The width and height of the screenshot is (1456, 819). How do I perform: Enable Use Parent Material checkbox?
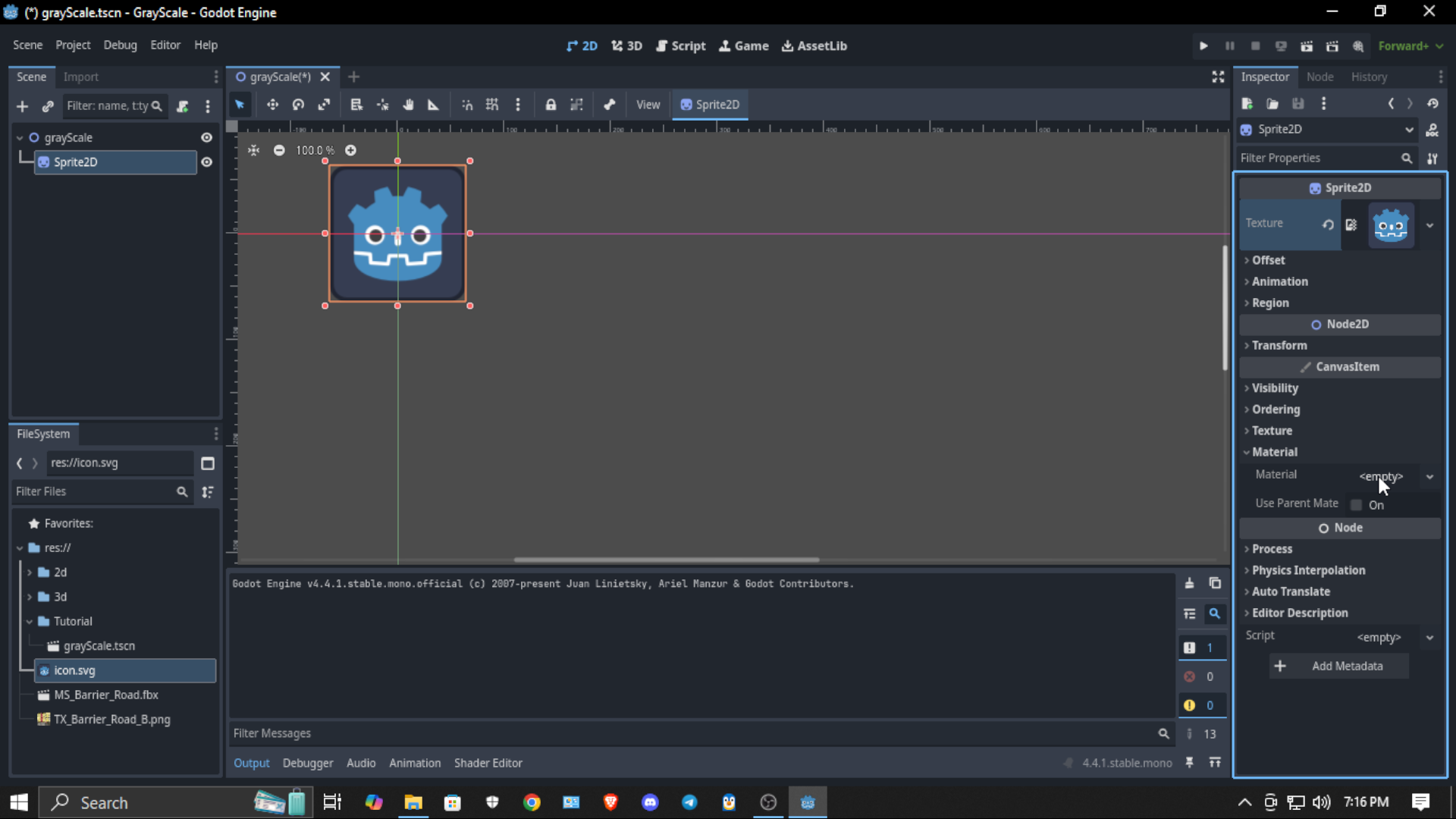[x=1357, y=505]
